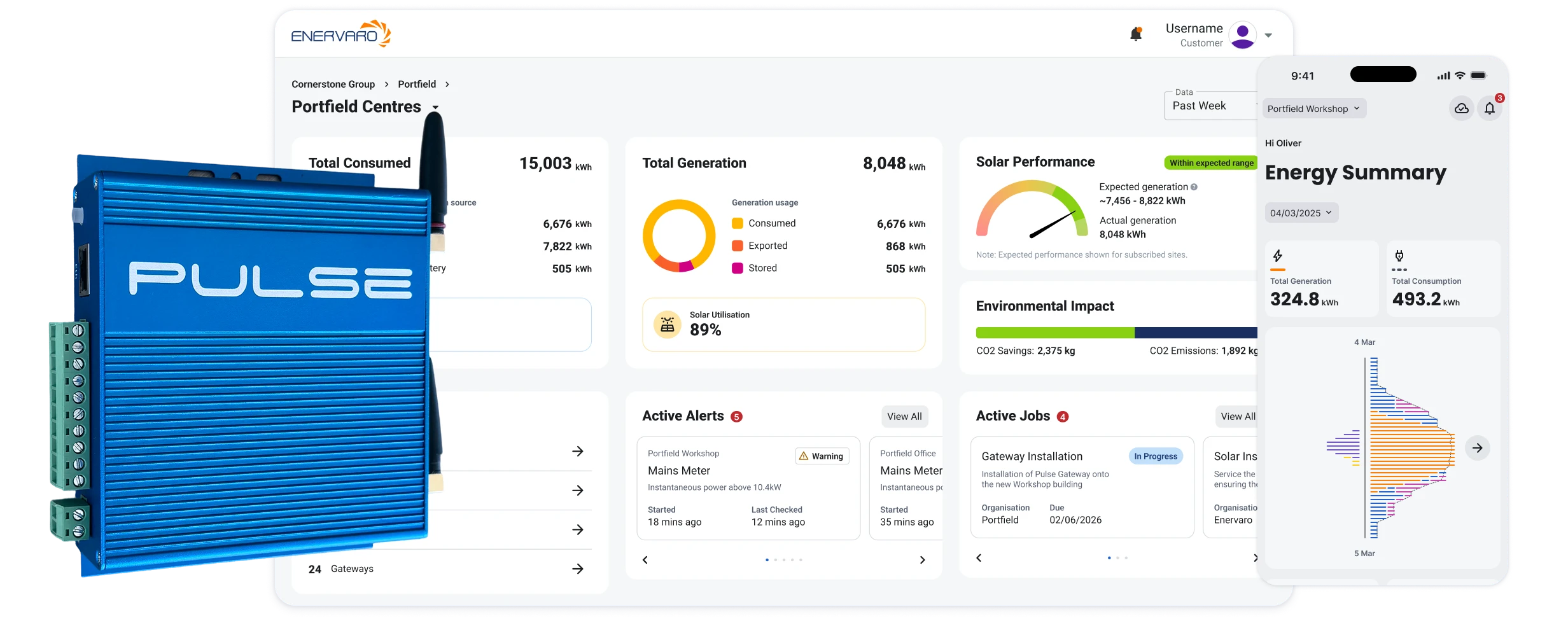Open the Portfield Workshop selector on mobile

point(1314,108)
